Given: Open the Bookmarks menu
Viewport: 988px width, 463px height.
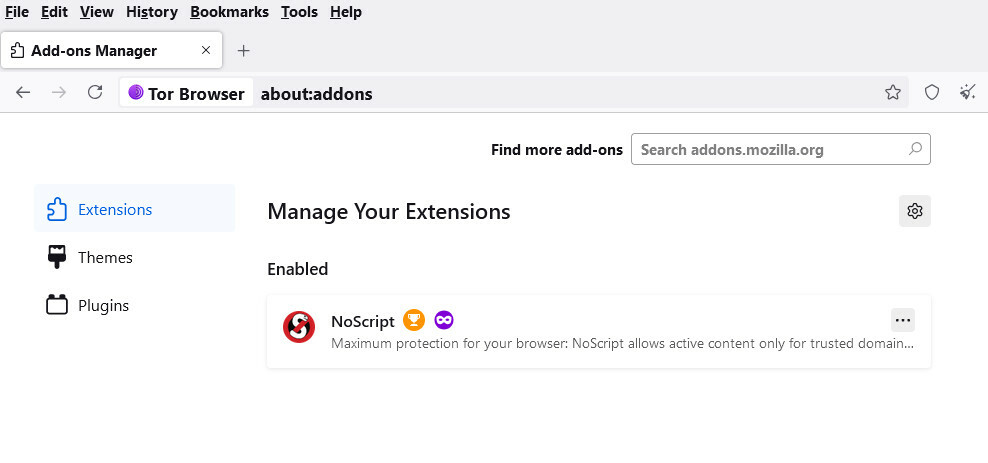Looking at the screenshot, I should pyautogui.click(x=229, y=12).
